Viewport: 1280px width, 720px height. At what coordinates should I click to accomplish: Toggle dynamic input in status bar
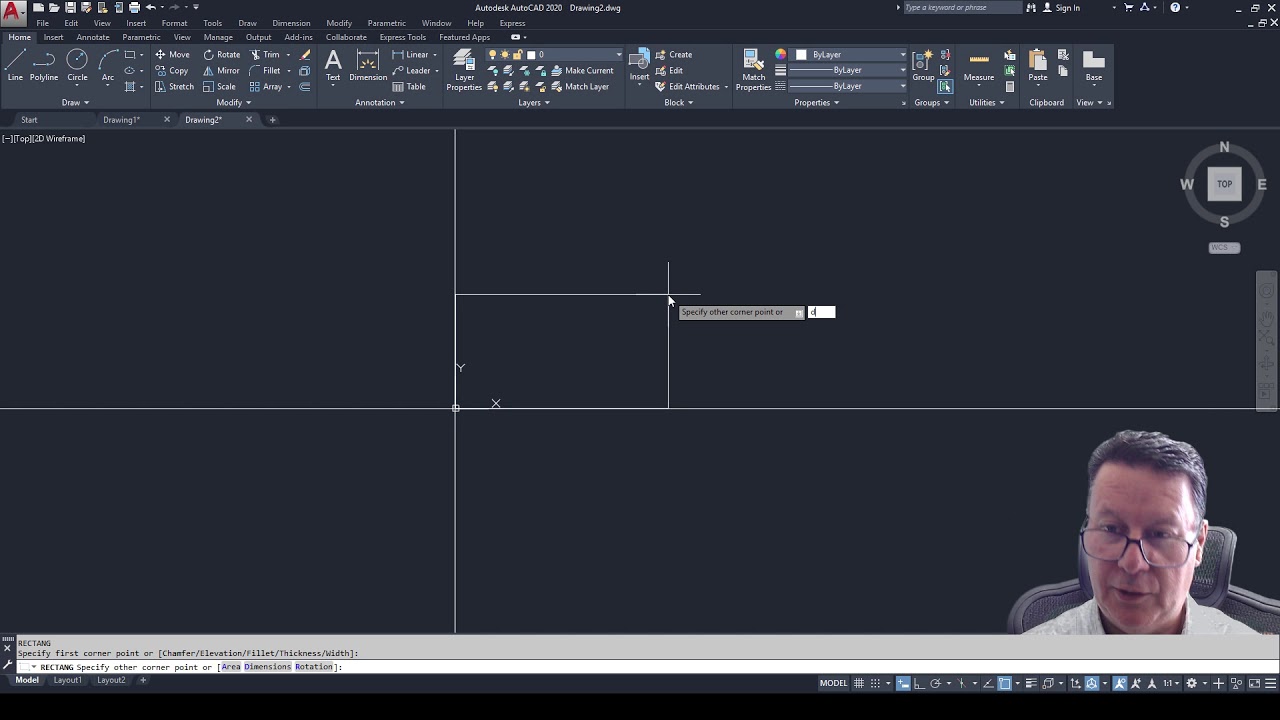[903, 684]
